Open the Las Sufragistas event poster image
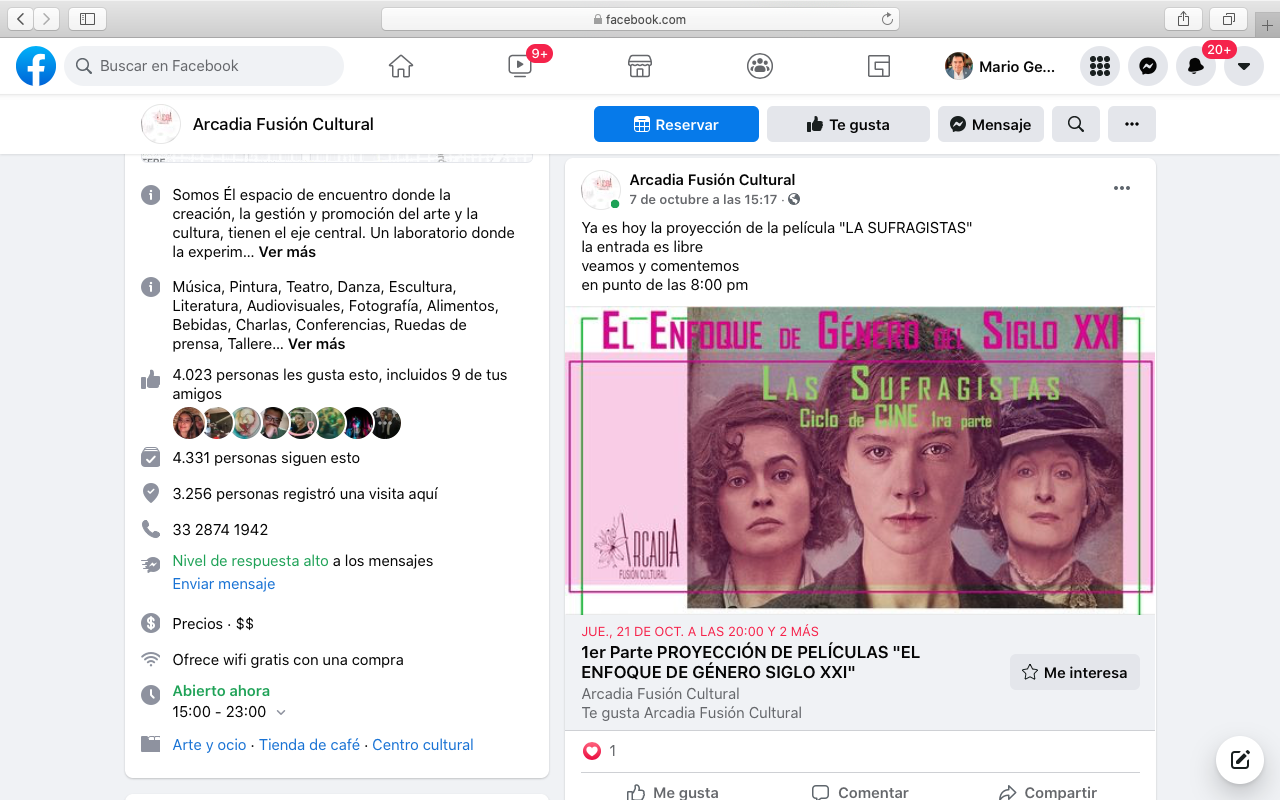Viewport: 1280px width, 800px height. click(860, 460)
